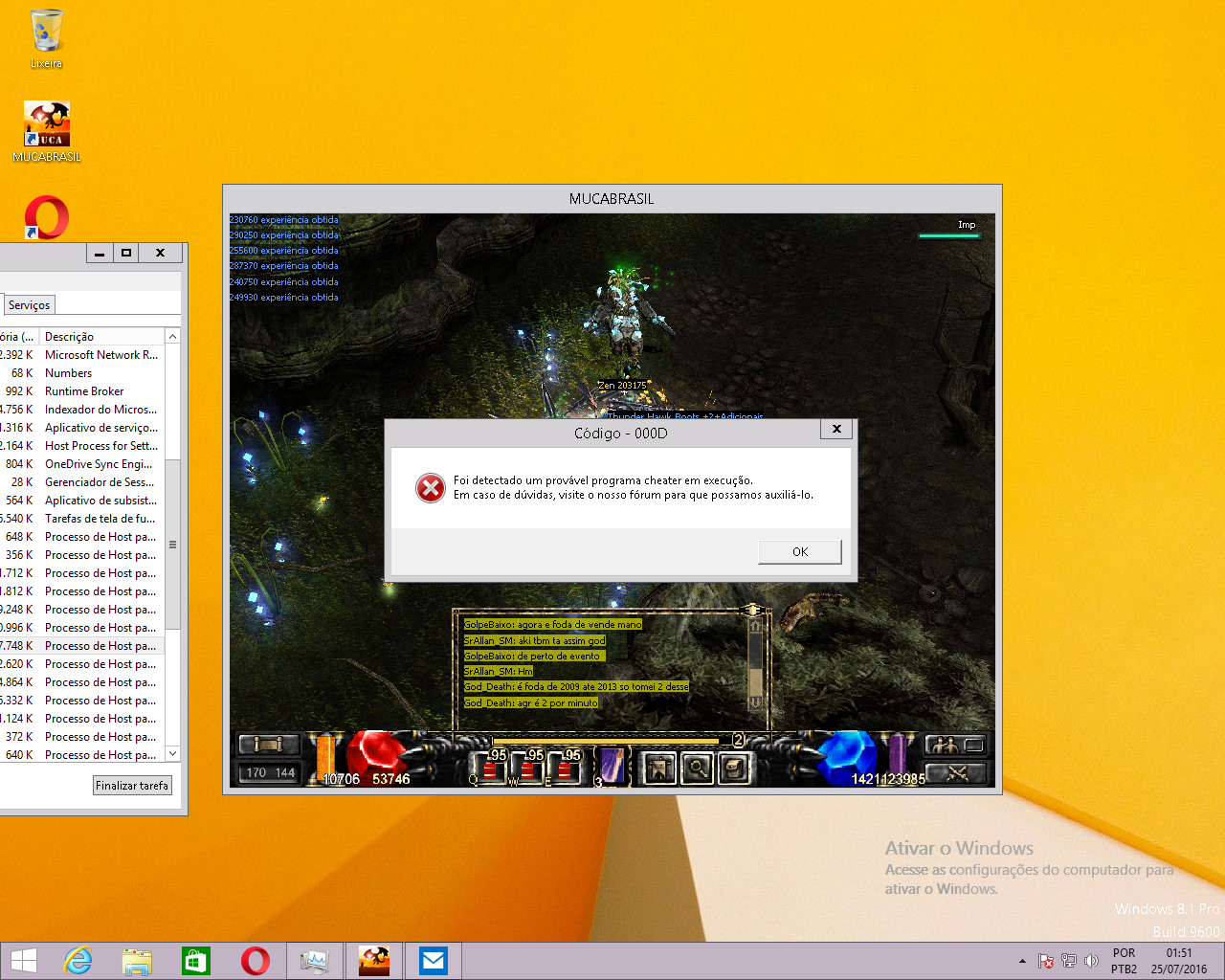Screen dimensions: 1225x980
Task: Open the scroll map button in HUD
Action: (x=268, y=745)
